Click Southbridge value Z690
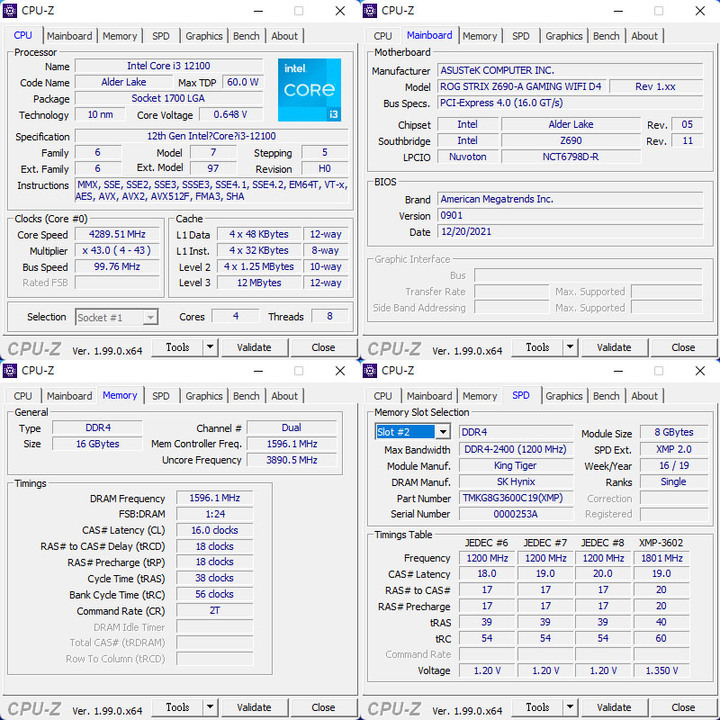720x720 pixels. pos(571,141)
